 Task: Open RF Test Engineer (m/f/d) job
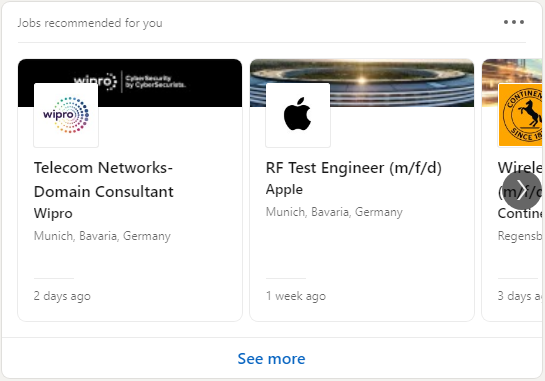point(354,168)
